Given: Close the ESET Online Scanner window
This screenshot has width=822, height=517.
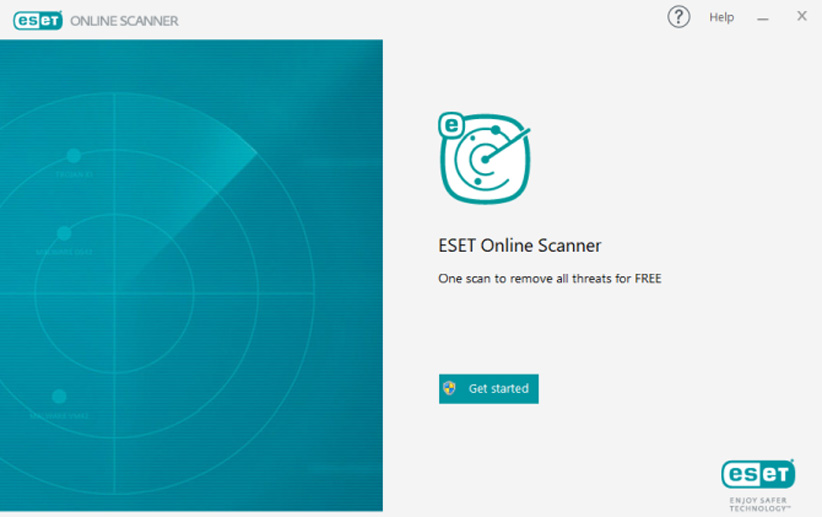Looking at the screenshot, I should point(802,16).
